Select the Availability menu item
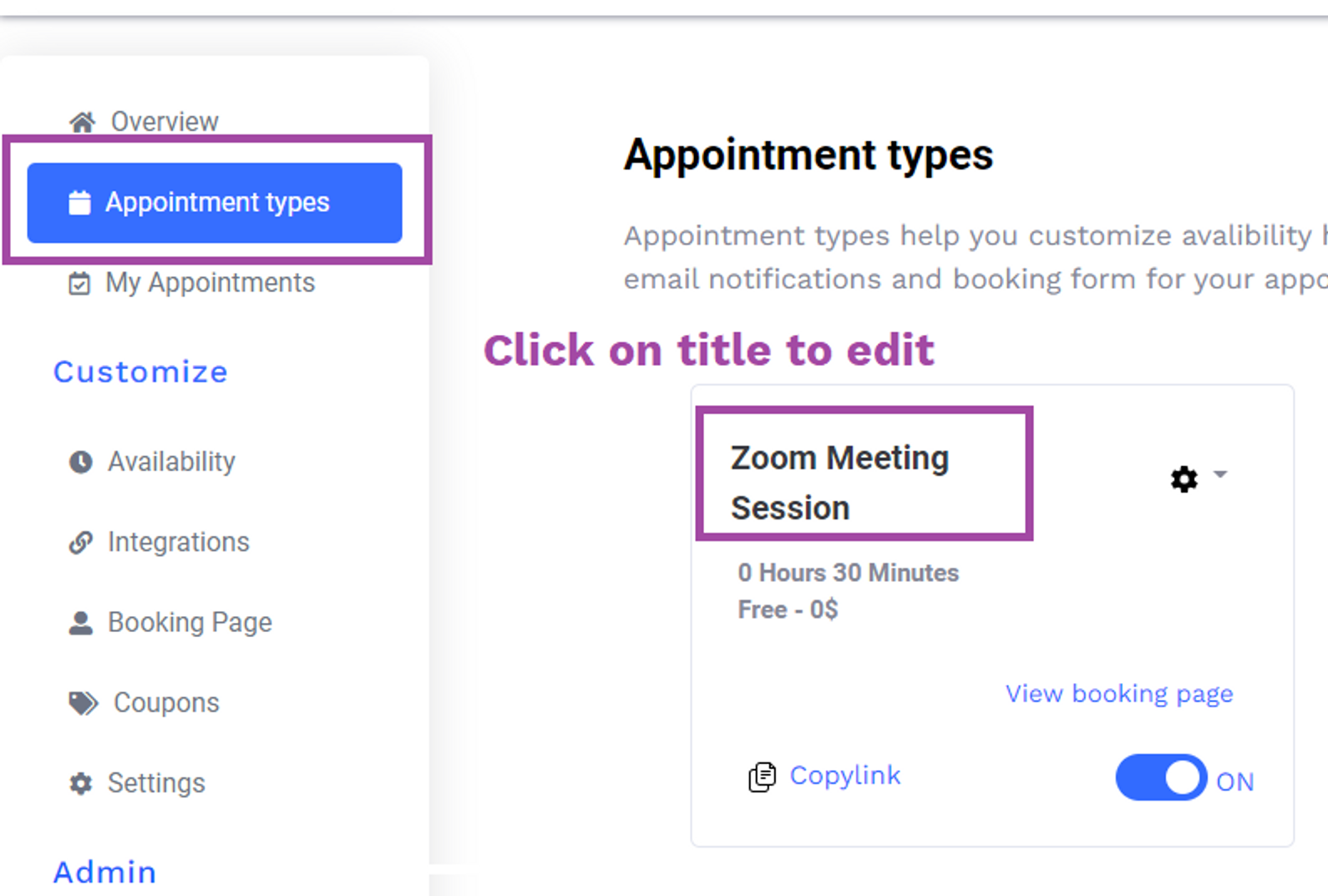 click(x=171, y=462)
